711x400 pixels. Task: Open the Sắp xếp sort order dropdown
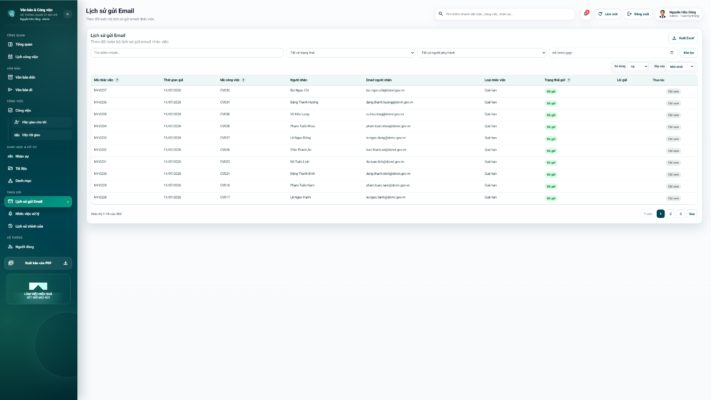click(x=682, y=67)
